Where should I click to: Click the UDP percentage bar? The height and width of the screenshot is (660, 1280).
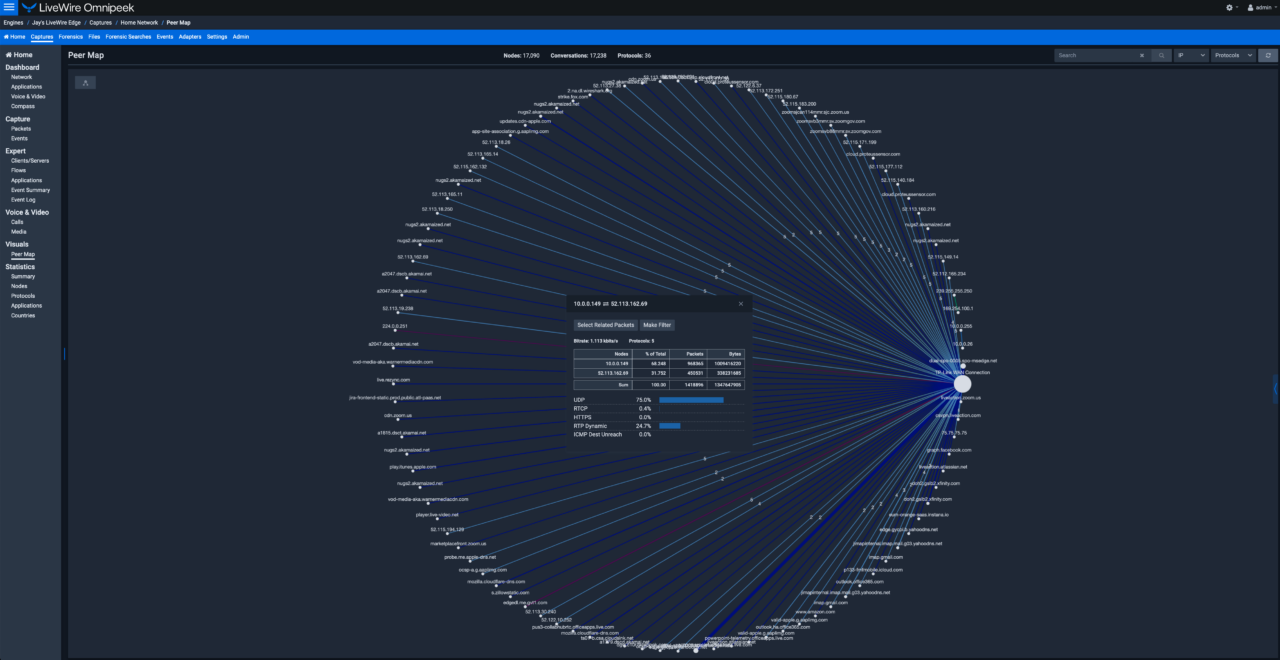click(691, 400)
